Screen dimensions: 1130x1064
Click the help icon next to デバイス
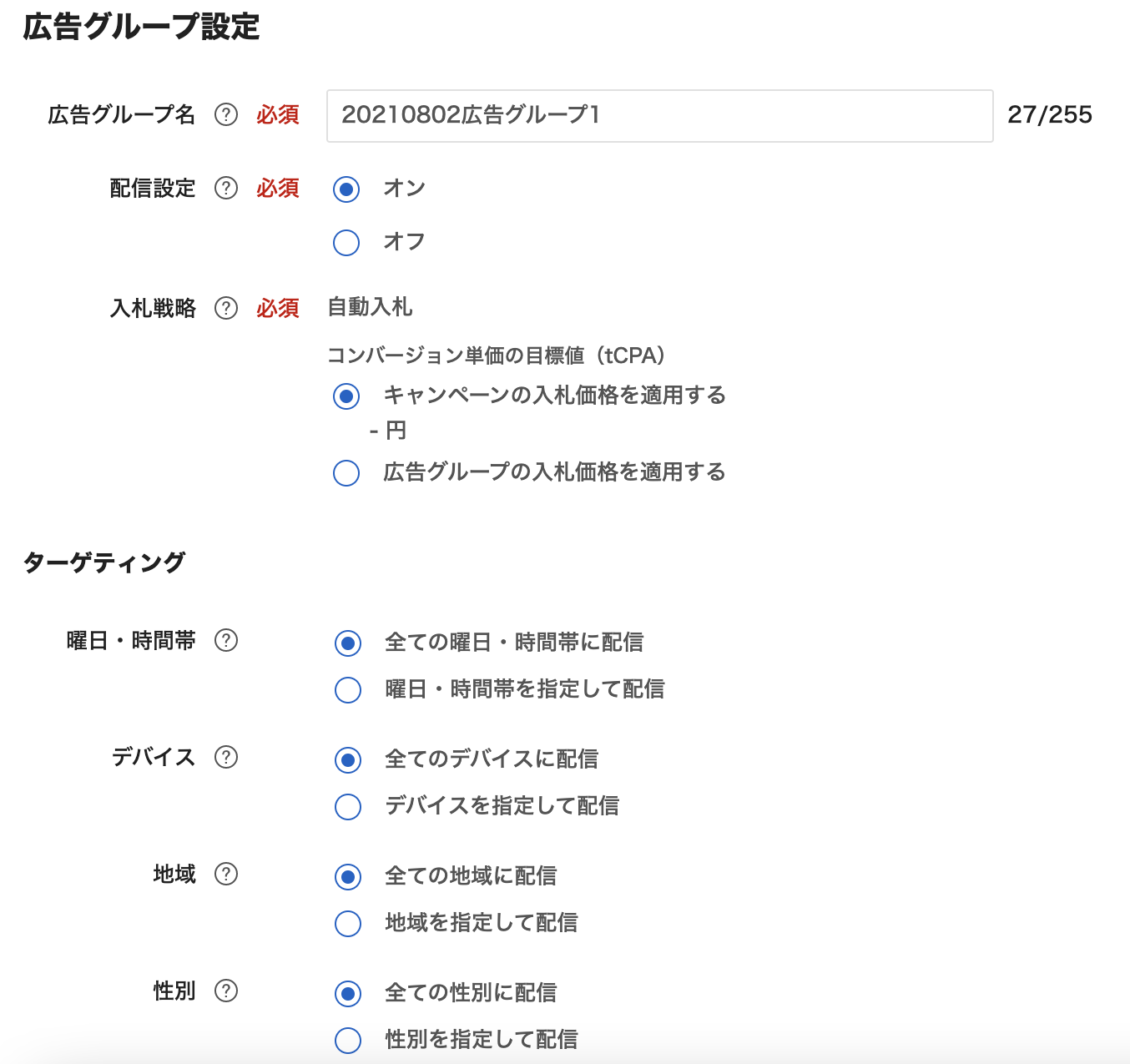coord(226,758)
